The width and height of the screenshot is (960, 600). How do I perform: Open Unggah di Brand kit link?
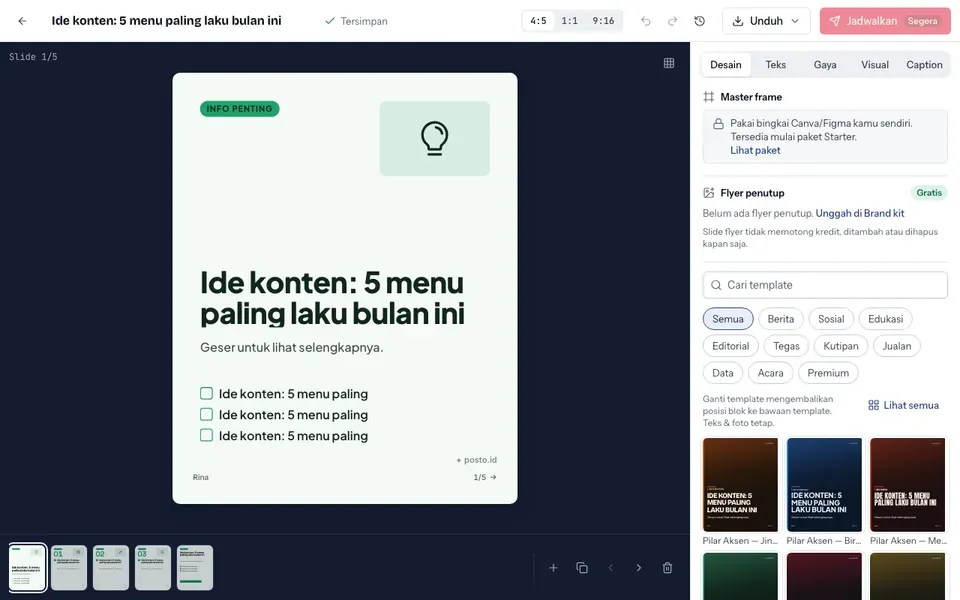[x=860, y=213]
